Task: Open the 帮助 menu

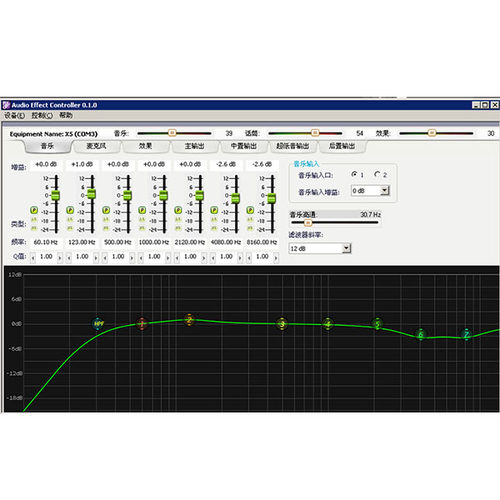Action: point(66,115)
